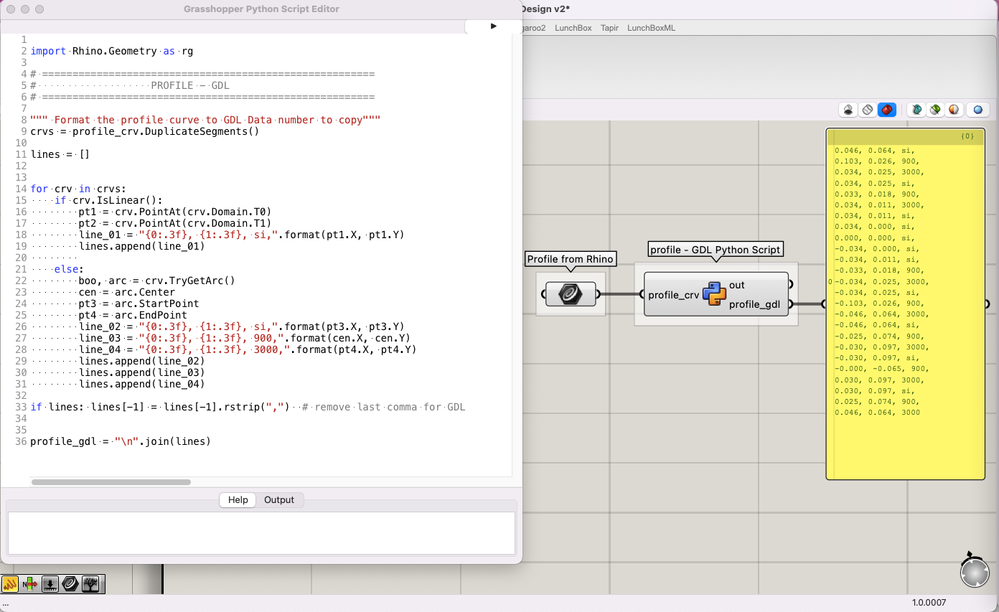Click the orange half-sphere display icon
999x612 pixels.
954,110
